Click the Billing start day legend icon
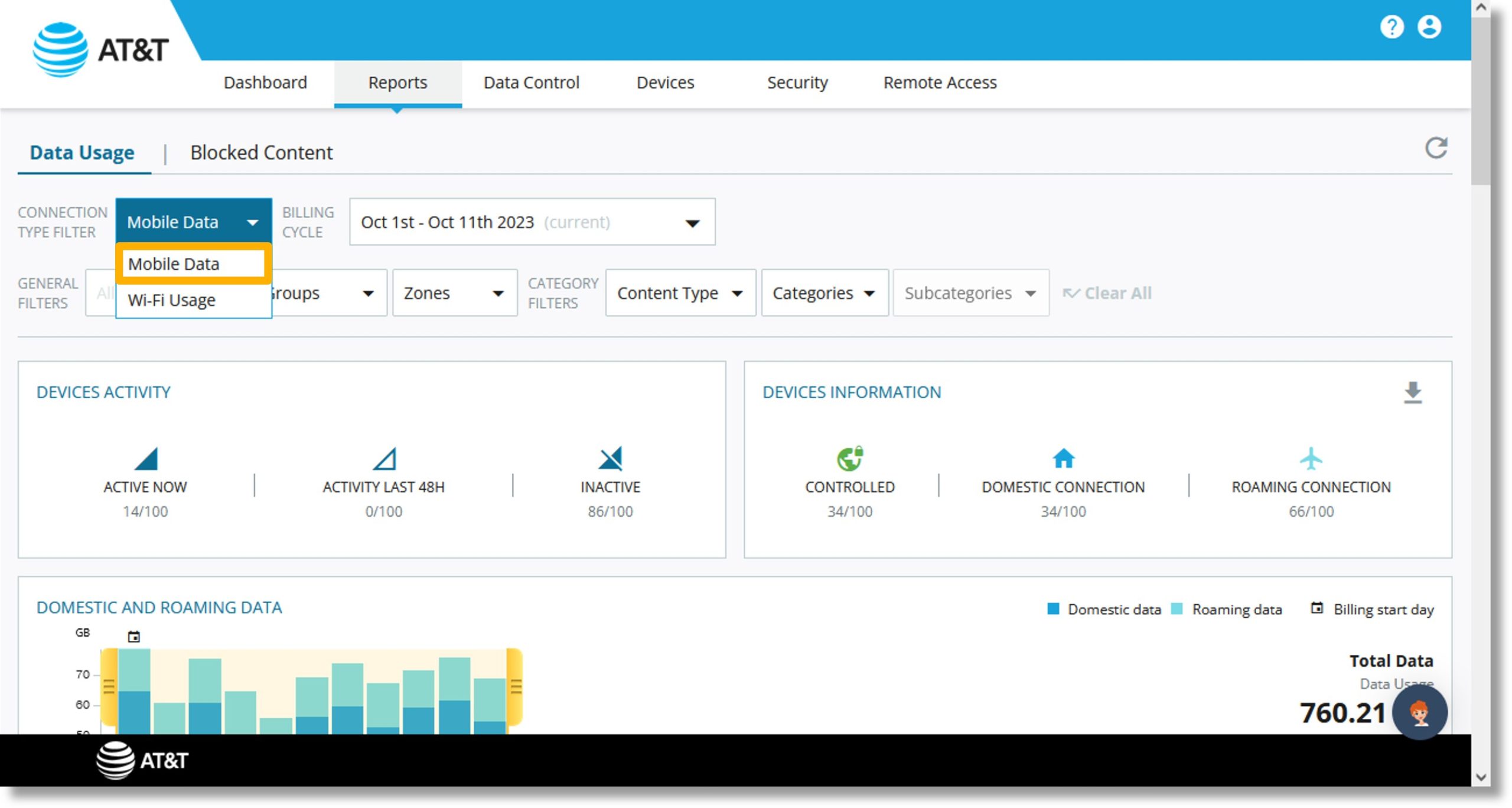1512x808 pixels. (1317, 608)
